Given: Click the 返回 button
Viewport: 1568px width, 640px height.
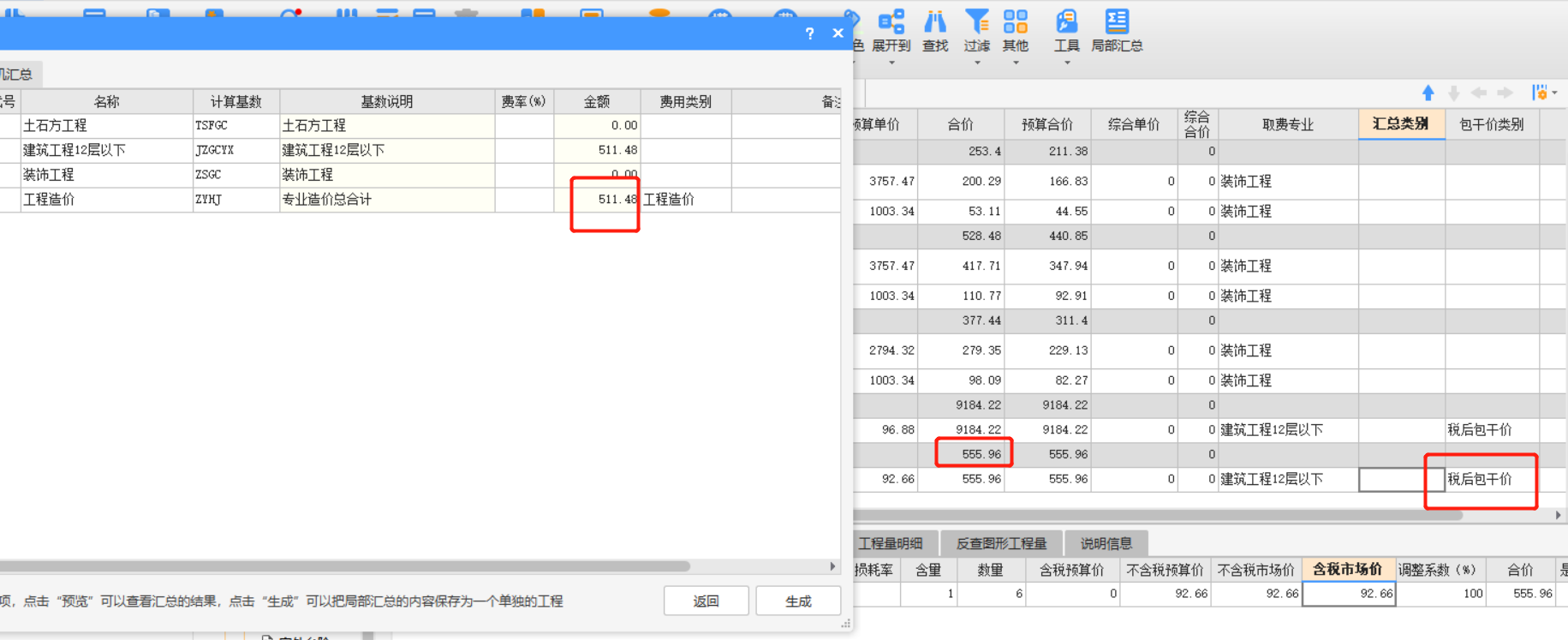Looking at the screenshot, I should point(706,601).
